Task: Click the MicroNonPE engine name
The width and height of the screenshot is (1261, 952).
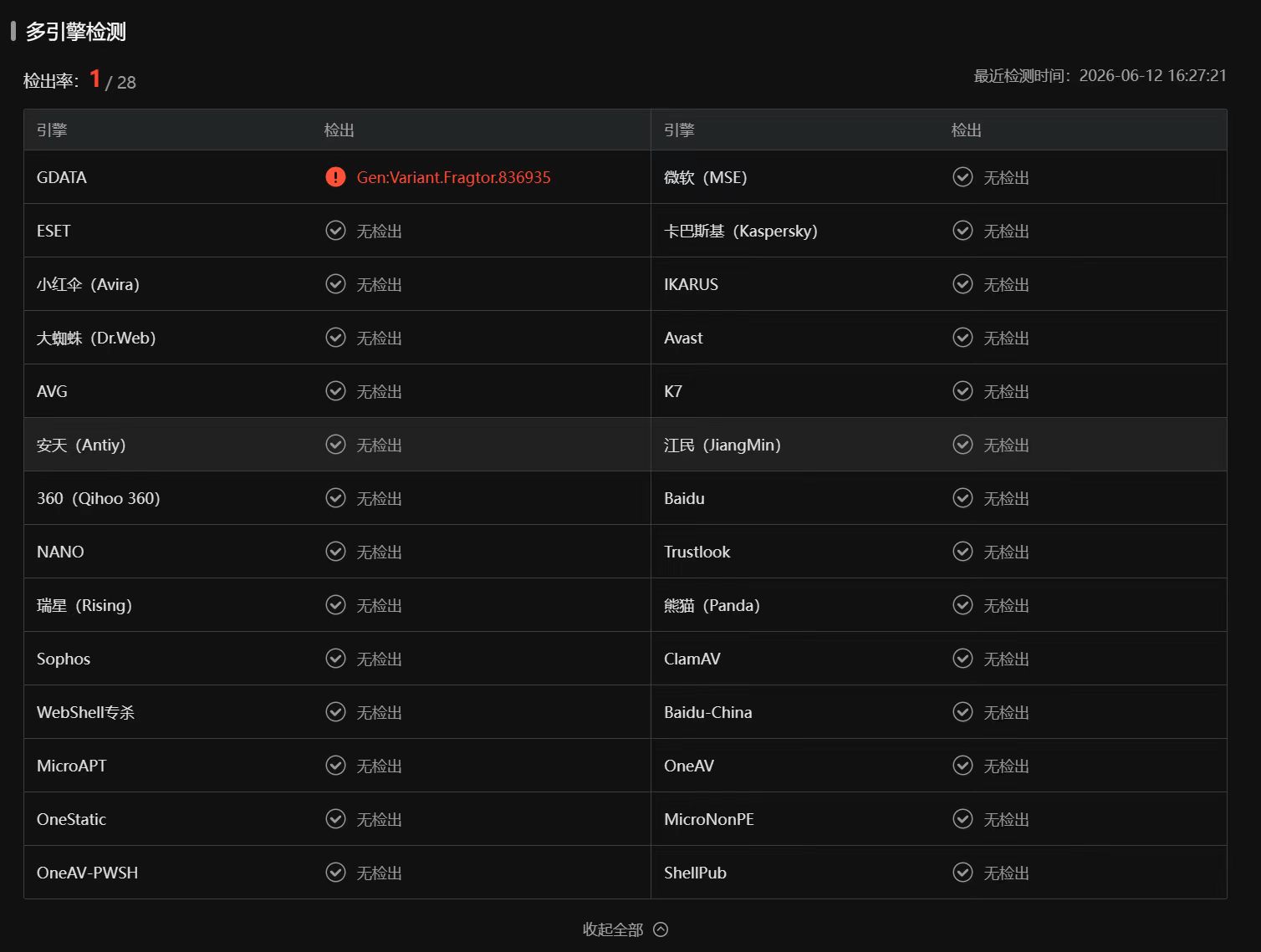Action: tap(709, 819)
